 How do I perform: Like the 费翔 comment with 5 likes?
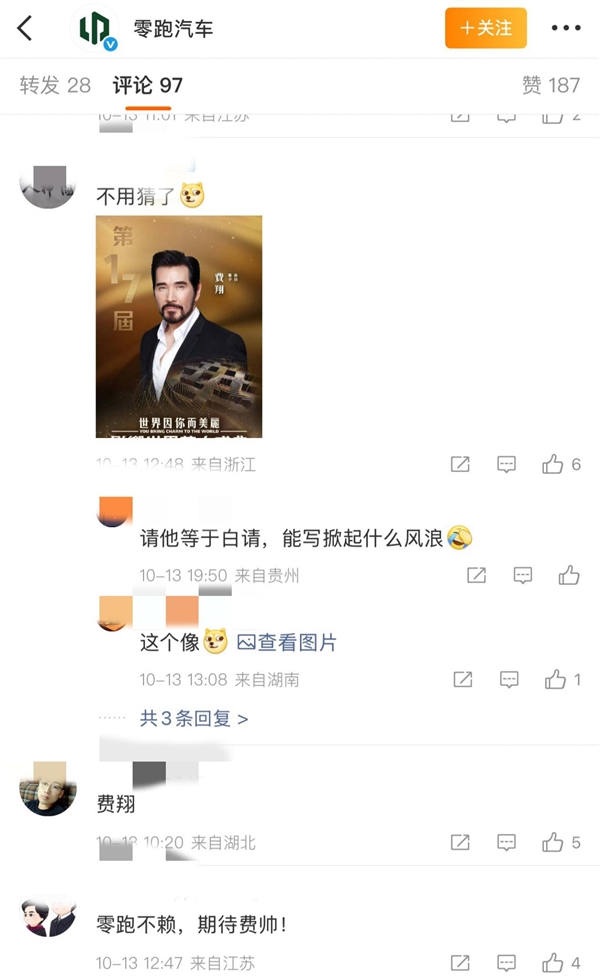click(x=553, y=842)
